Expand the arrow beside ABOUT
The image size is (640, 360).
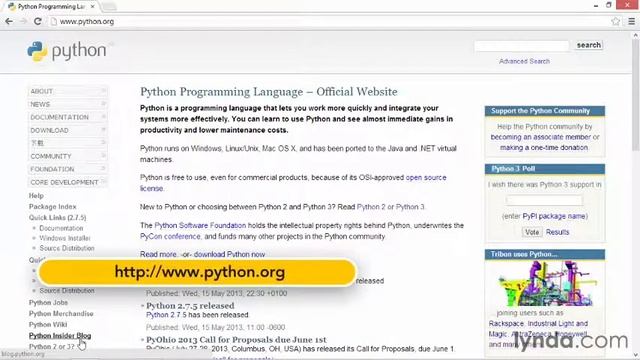click(x=103, y=91)
